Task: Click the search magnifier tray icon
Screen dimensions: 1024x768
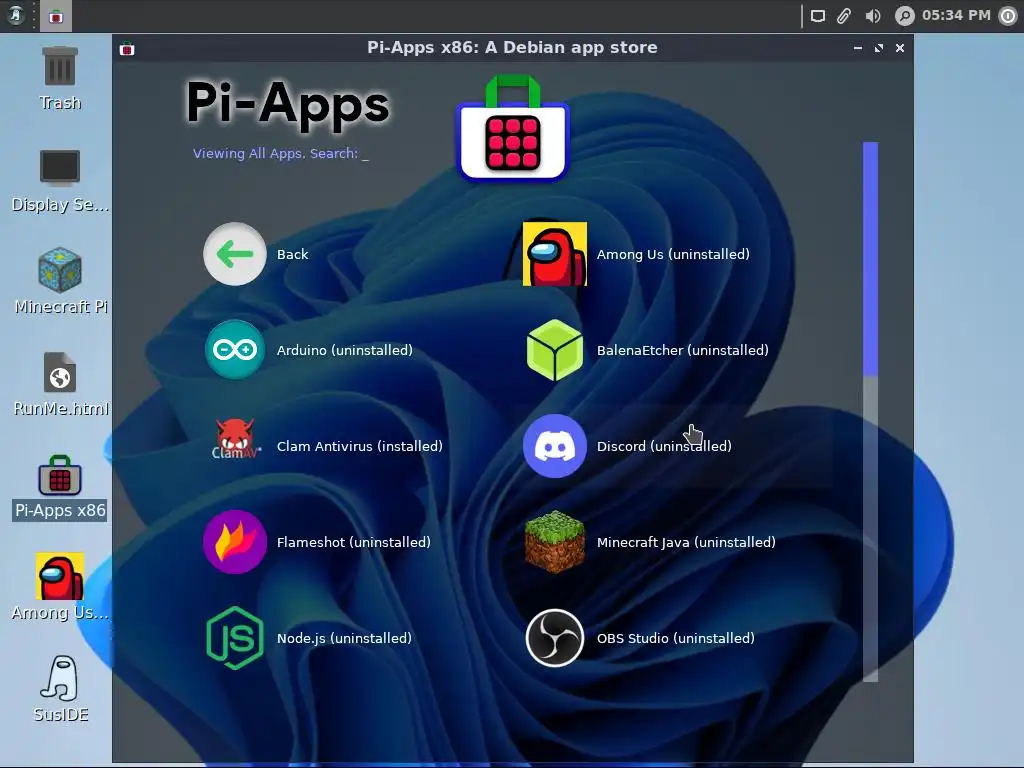Action: [x=904, y=16]
